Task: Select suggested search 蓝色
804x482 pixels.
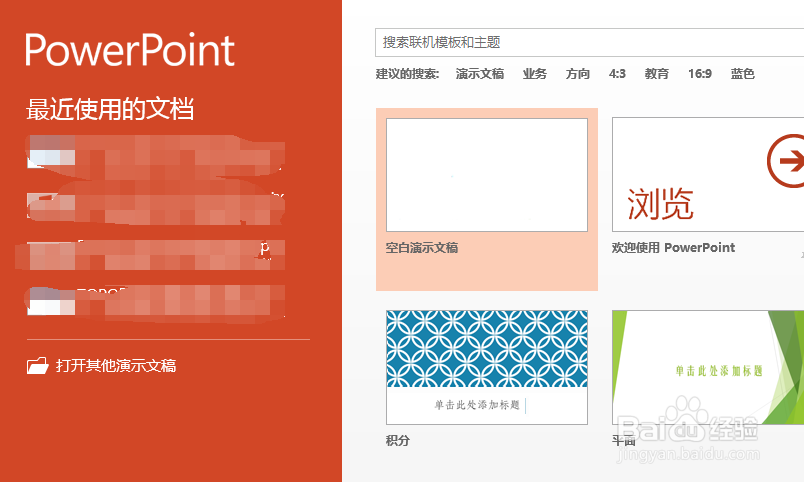Action: (x=742, y=74)
